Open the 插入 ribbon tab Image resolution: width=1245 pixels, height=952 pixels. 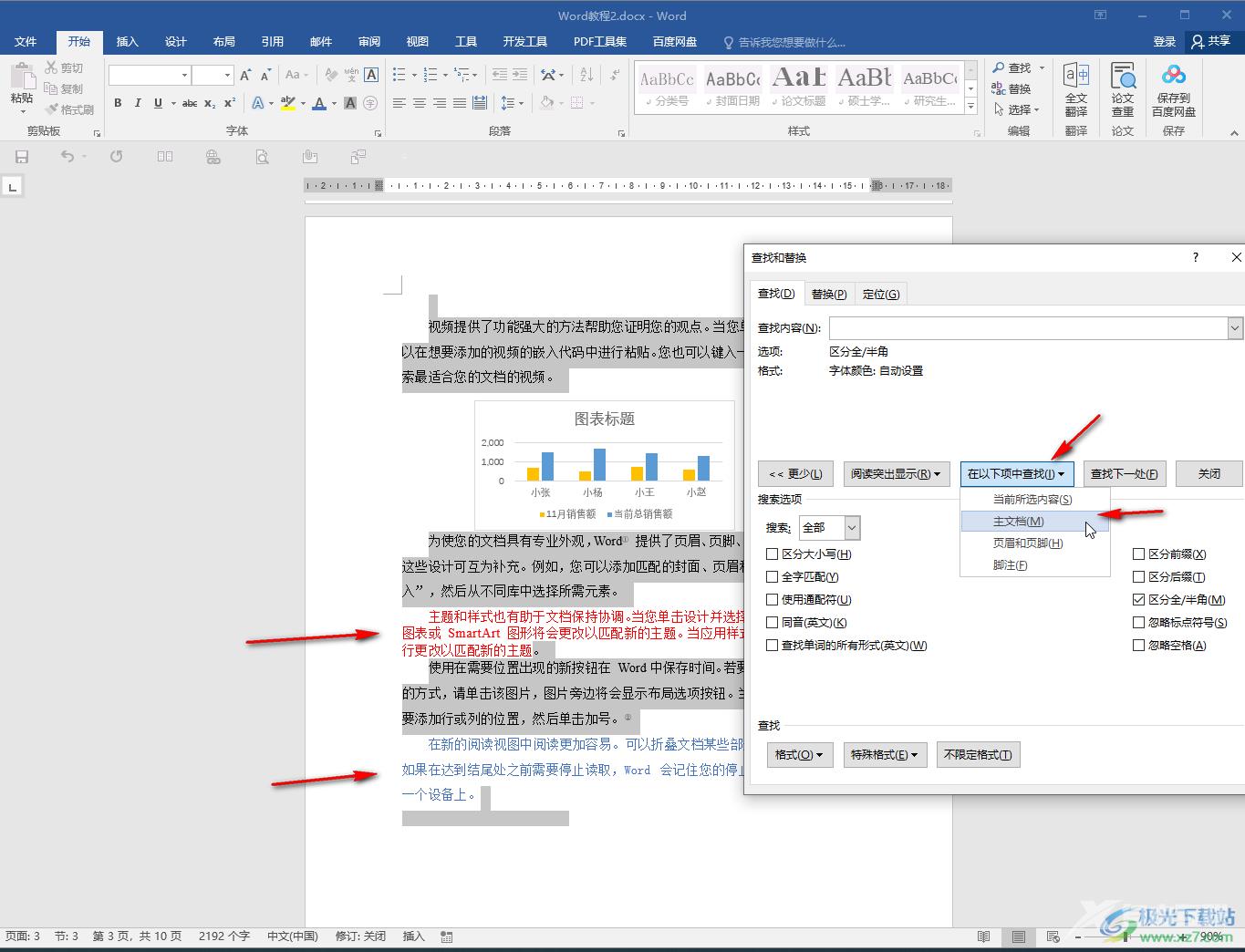pos(127,42)
